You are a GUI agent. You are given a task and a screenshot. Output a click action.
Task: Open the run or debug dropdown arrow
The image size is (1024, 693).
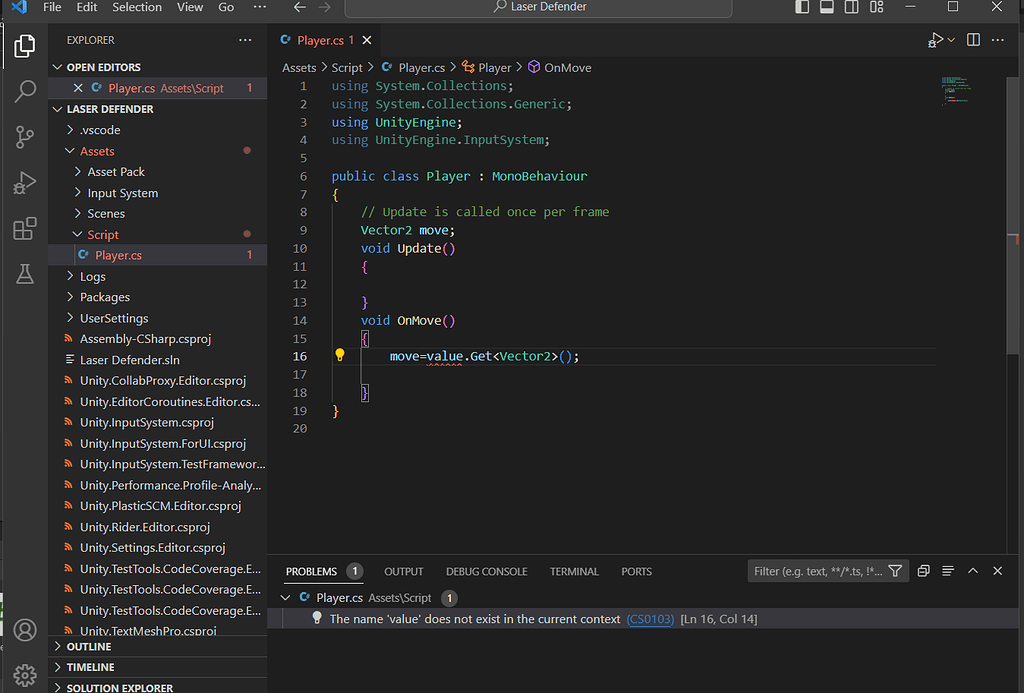point(950,40)
